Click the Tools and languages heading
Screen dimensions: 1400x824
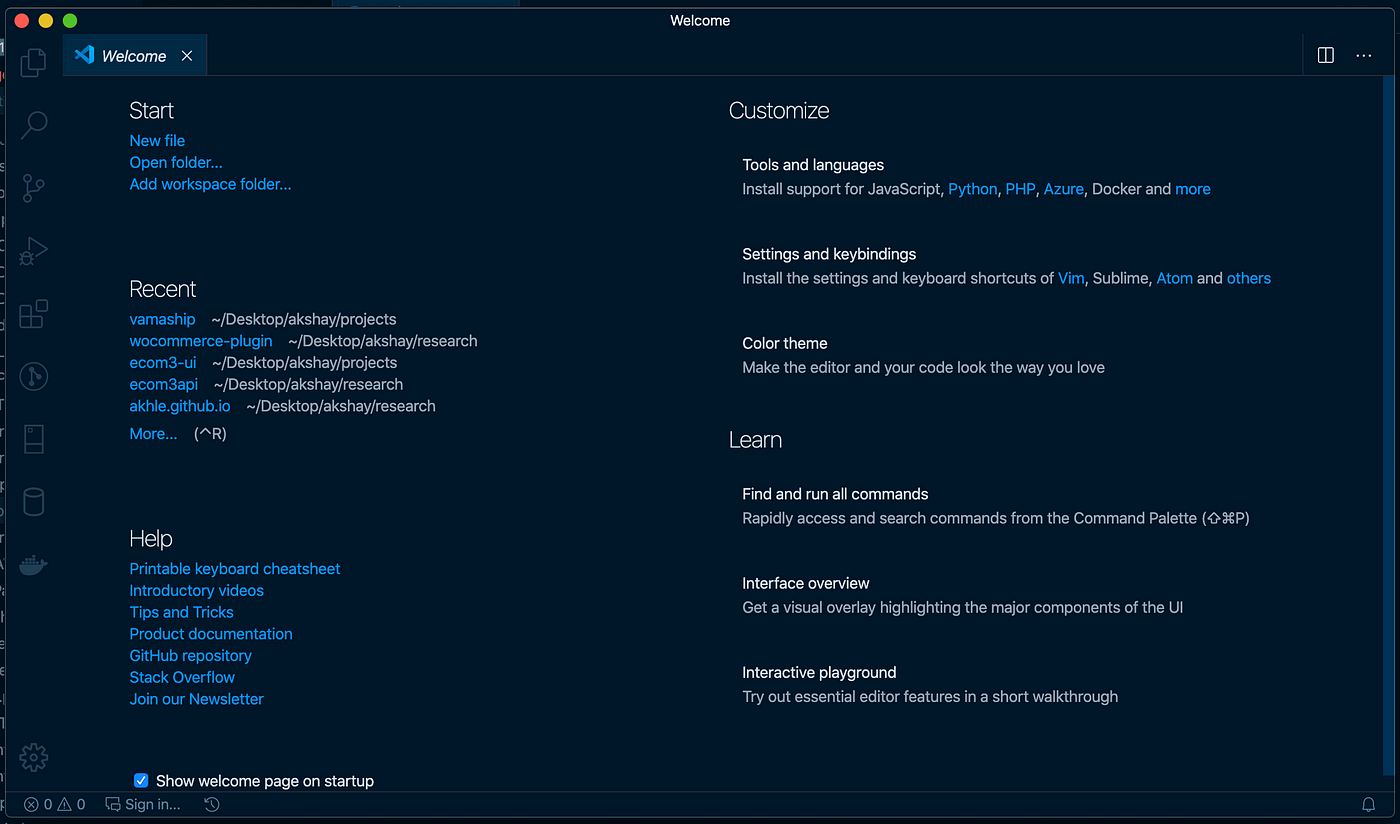[813, 165]
